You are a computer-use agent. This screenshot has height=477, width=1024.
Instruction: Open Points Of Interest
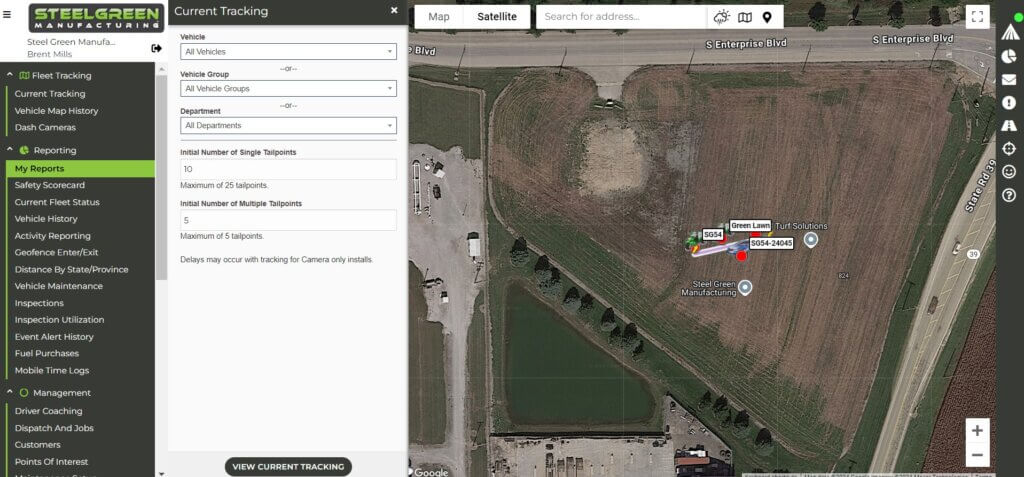(51, 462)
